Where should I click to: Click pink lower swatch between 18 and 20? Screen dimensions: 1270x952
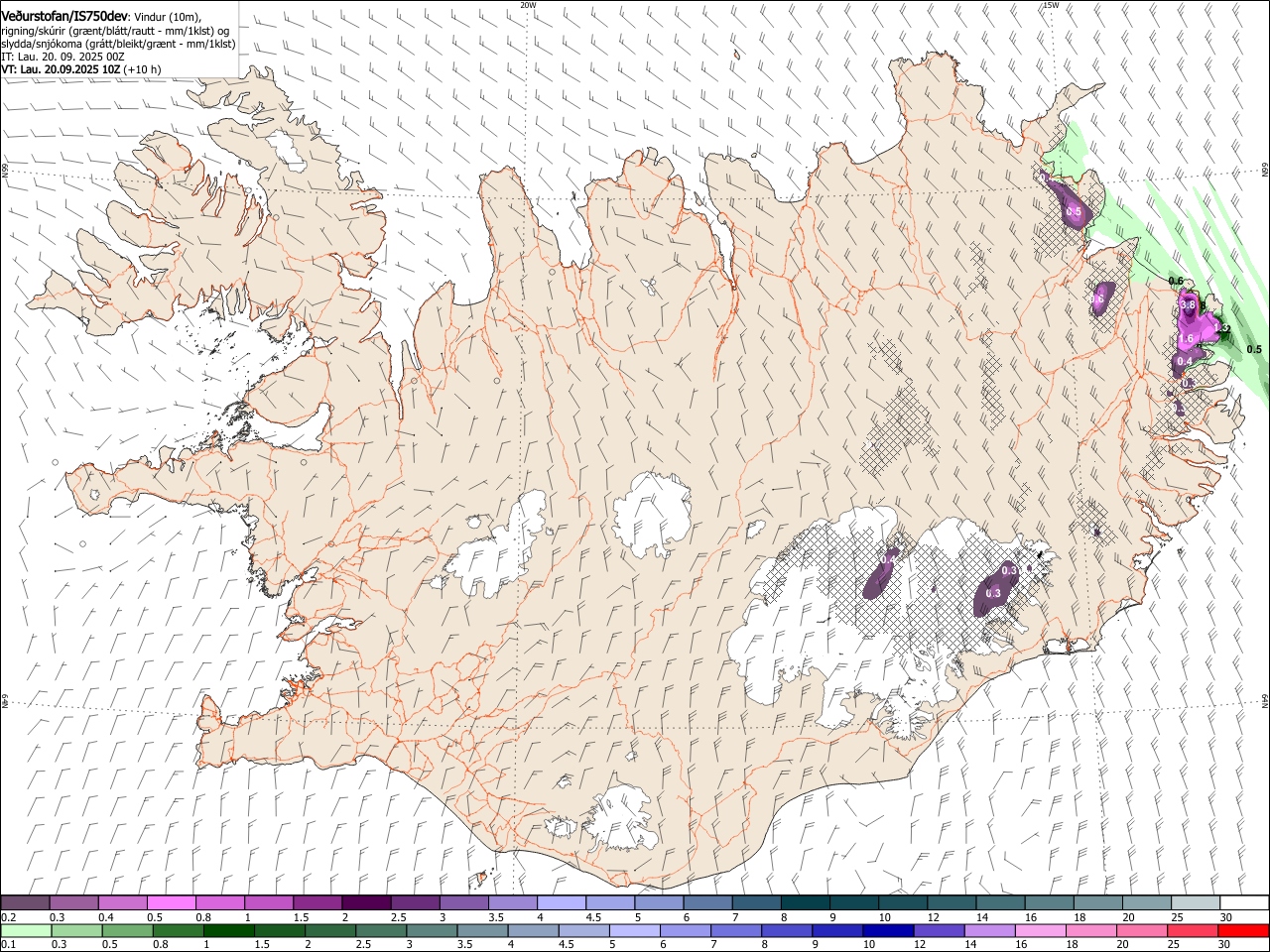(x=1090, y=931)
